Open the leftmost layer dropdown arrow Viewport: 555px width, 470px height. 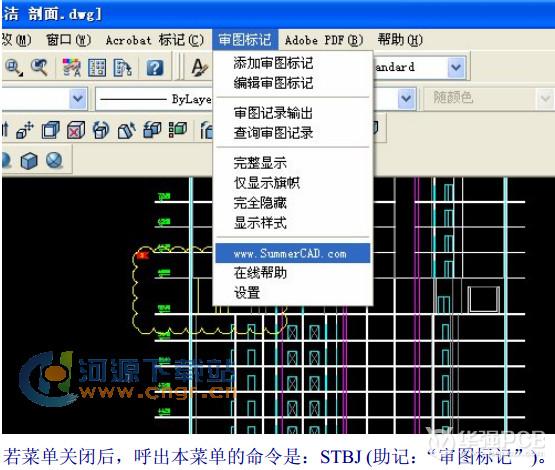click(x=78, y=99)
